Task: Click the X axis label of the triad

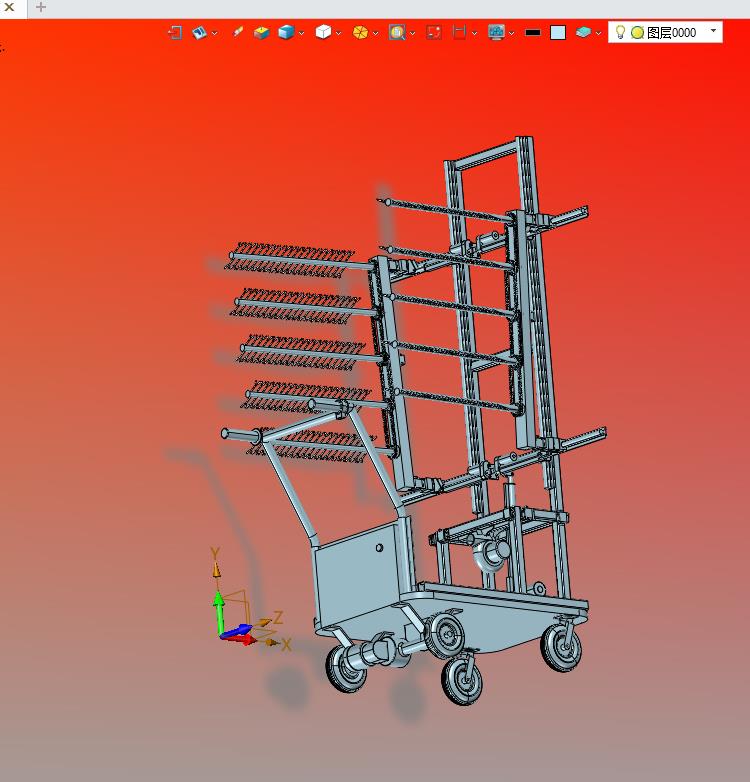Action: [x=286, y=645]
